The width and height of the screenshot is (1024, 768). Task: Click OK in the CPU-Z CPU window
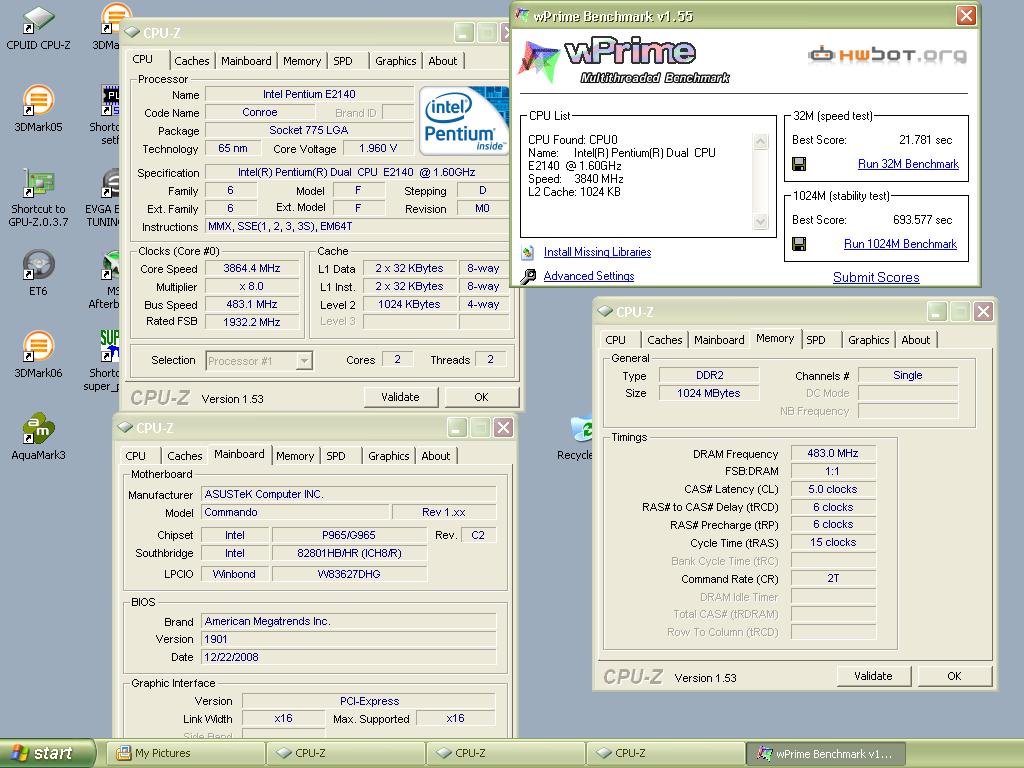(481, 397)
